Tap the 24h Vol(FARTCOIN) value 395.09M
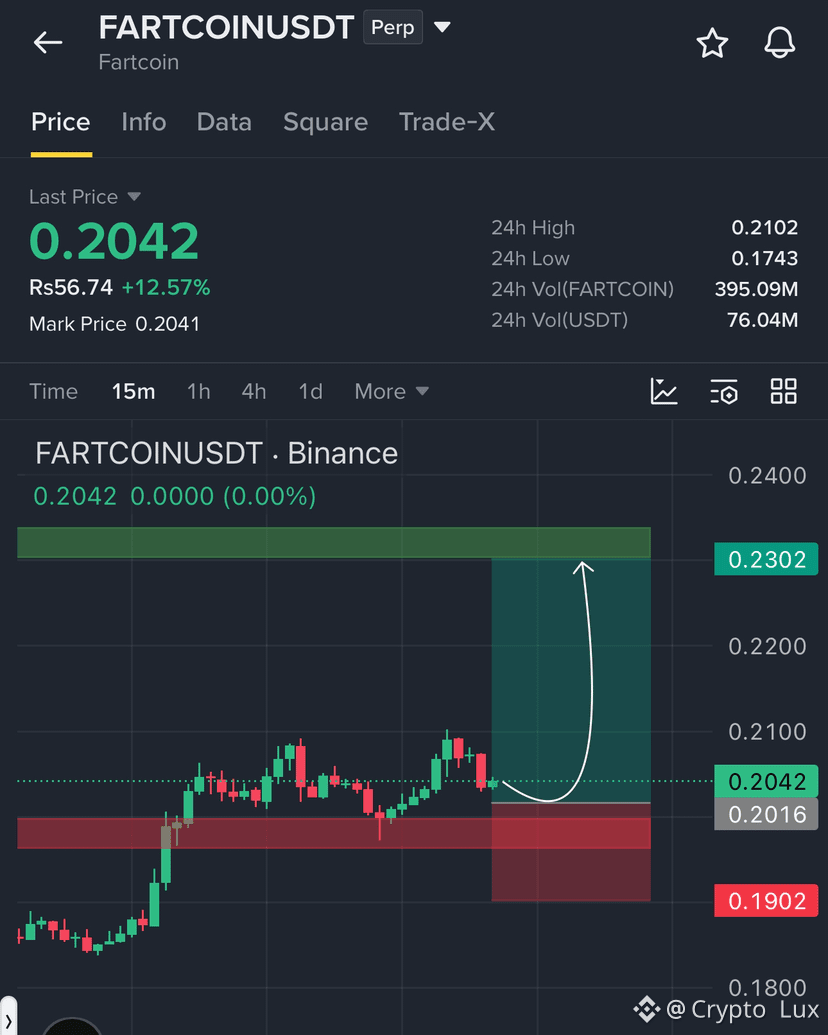The width and height of the screenshot is (828, 1035). click(756, 289)
